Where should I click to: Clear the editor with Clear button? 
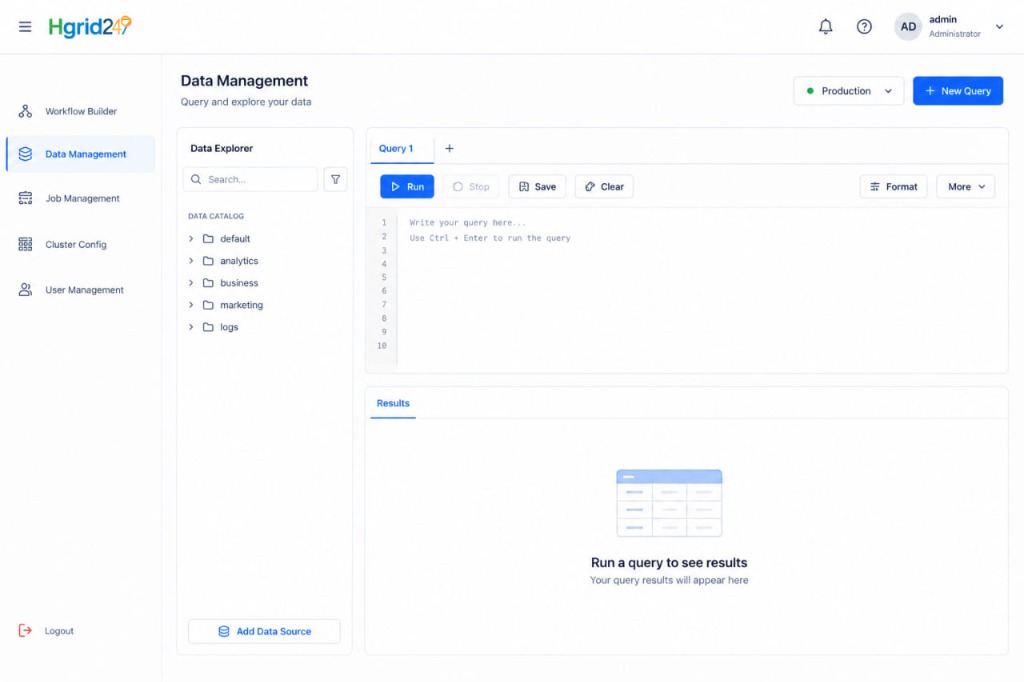point(604,187)
